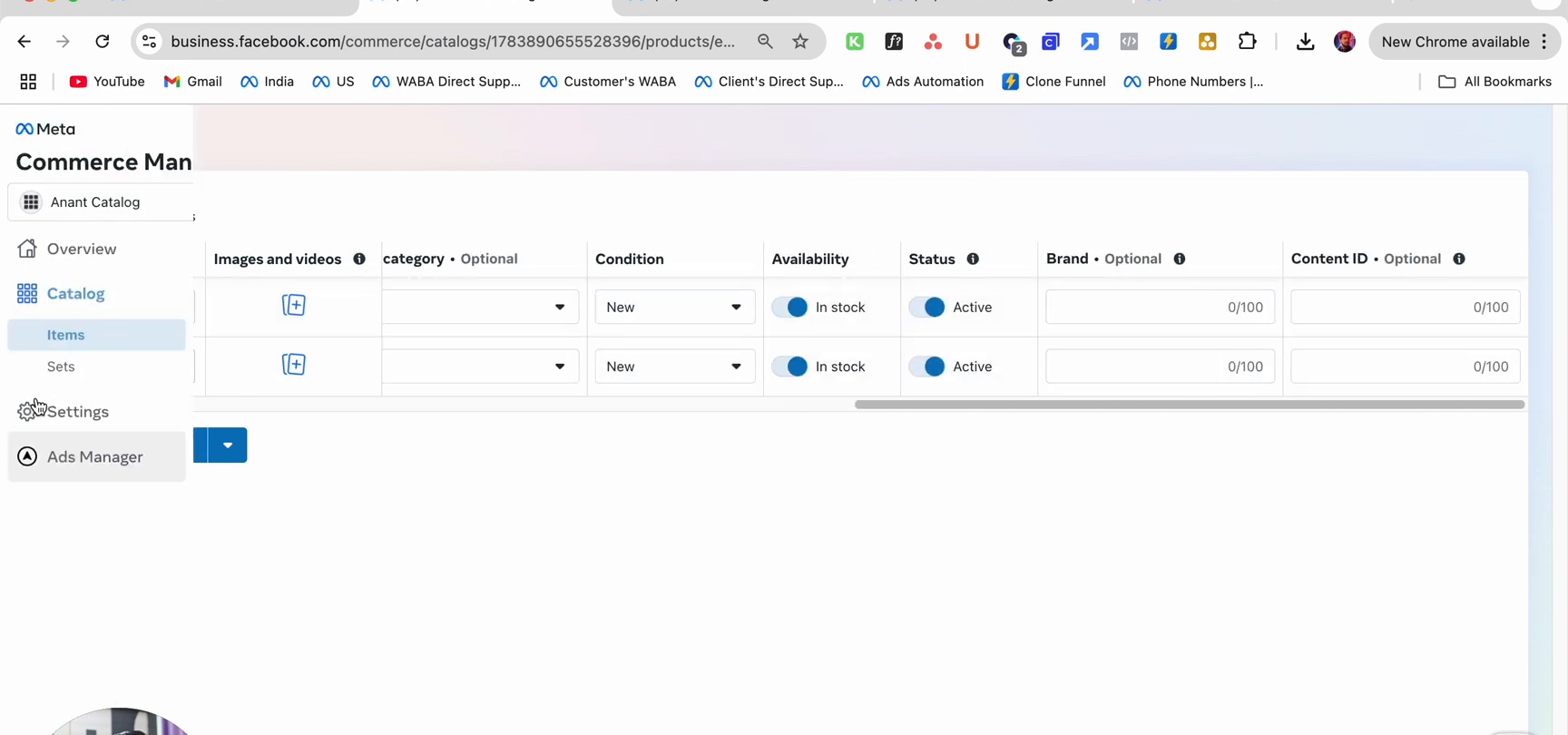This screenshot has width=1568, height=735.
Task: Open the catalog grid icon beside Anant Catalog
Action: (31, 202)
